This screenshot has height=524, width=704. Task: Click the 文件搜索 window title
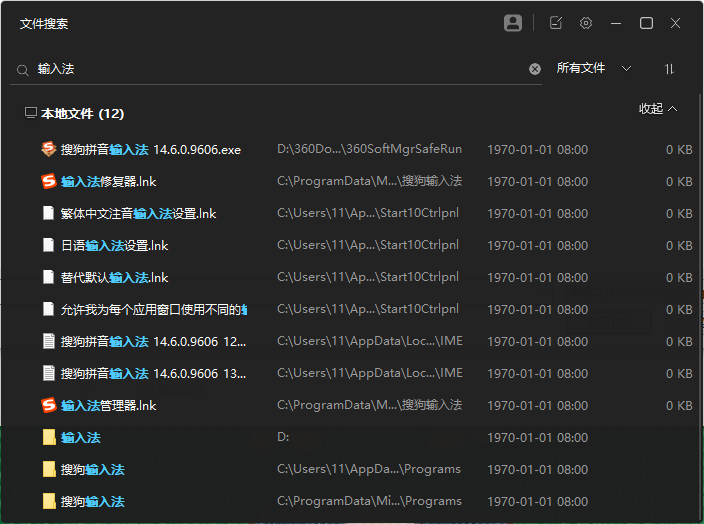point(44,24)
